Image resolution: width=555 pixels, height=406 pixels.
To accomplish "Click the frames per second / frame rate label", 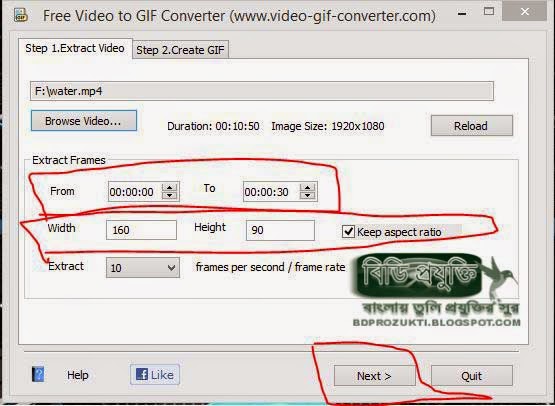I will click(270, 267).
